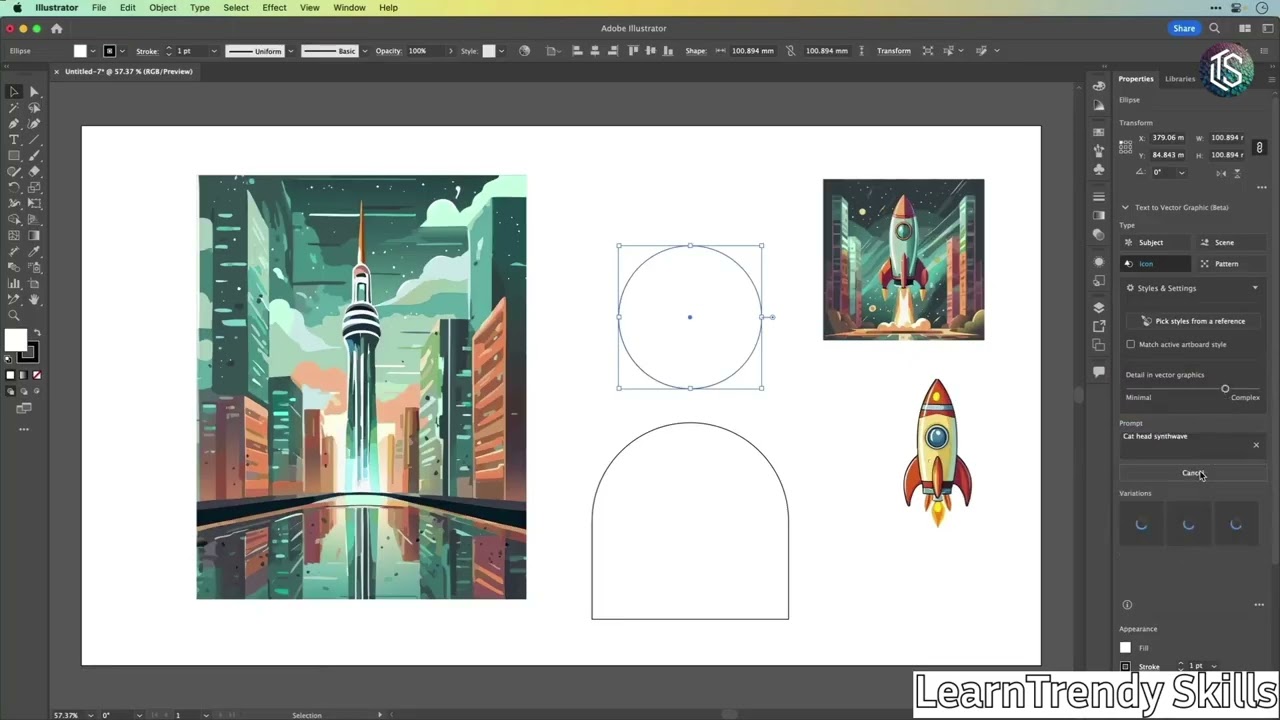Switch to Draw Behind mode
The image size is (1280, 720).
tap(24, 393)
